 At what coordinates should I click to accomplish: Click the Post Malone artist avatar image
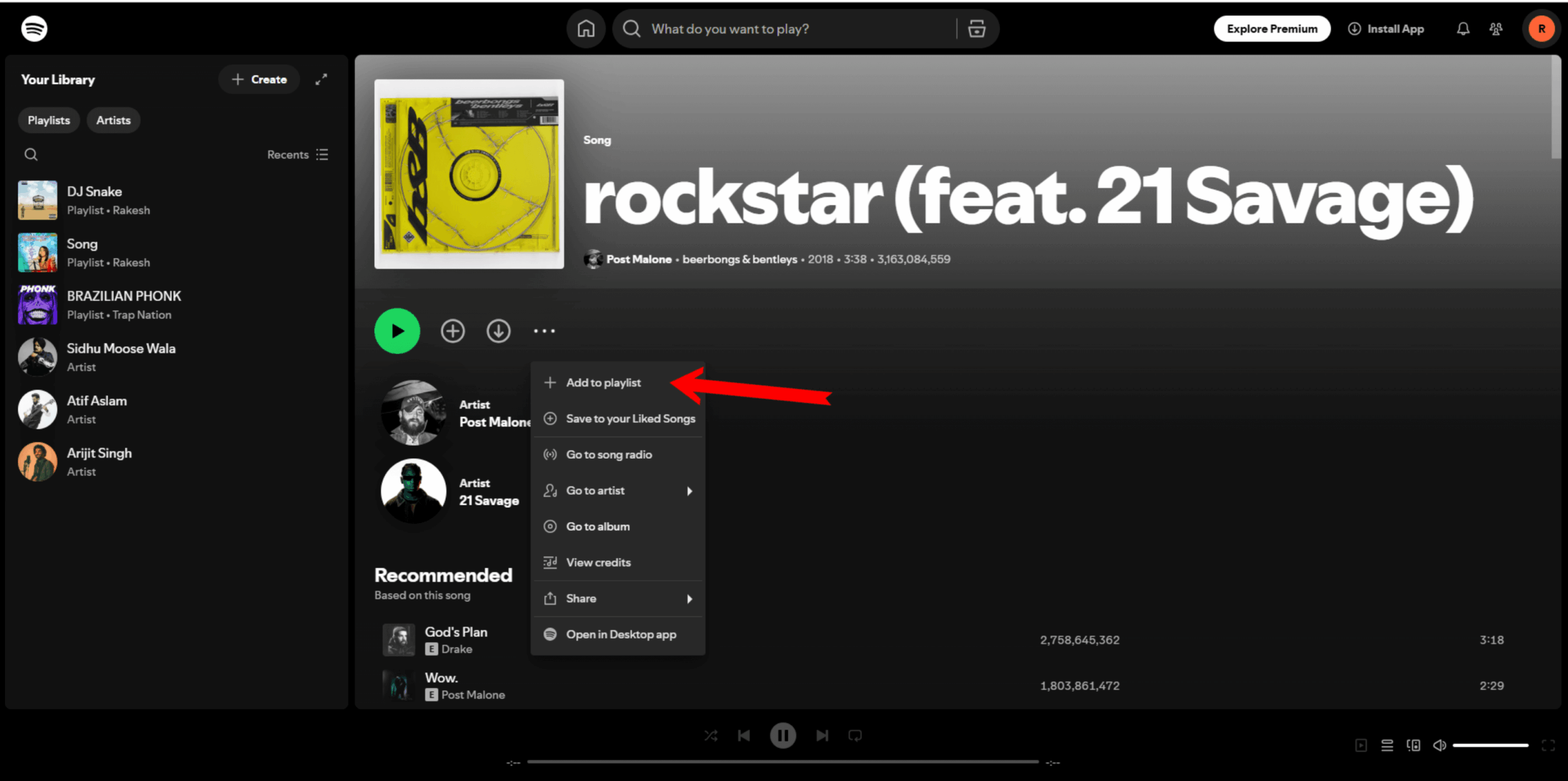(413, 412)
